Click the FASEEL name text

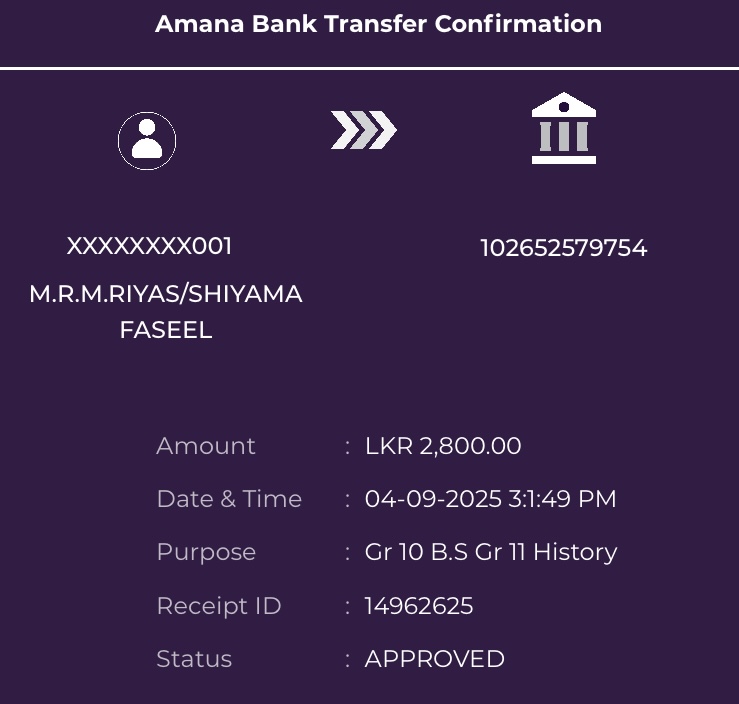click(166, 330)
